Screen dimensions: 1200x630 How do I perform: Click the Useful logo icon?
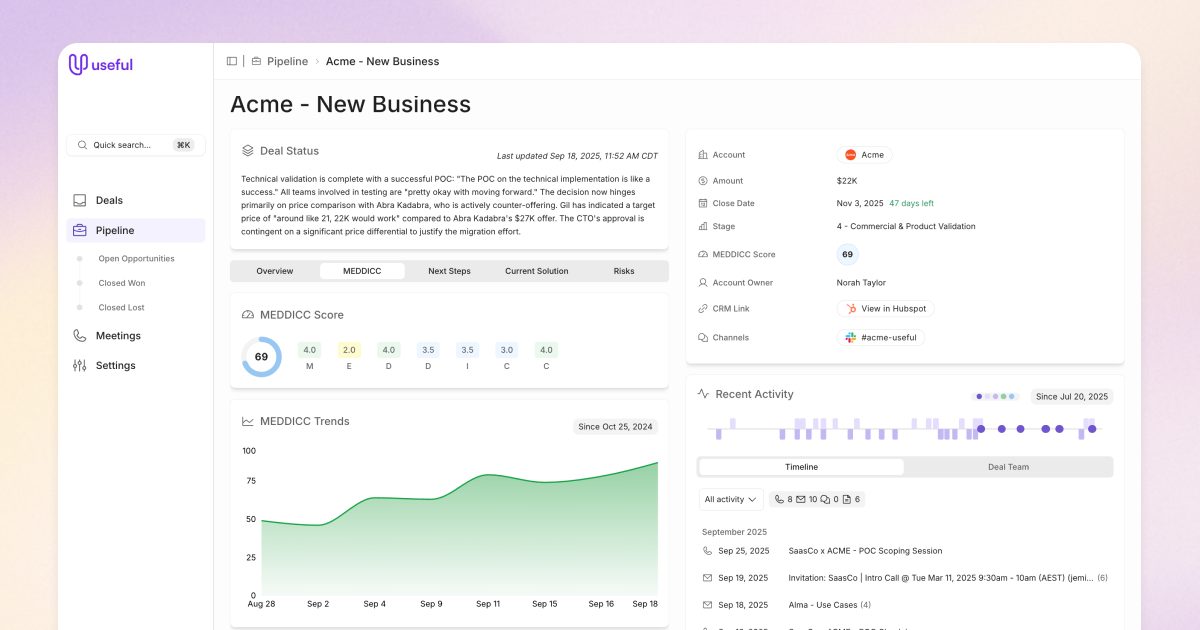point(78,65)
